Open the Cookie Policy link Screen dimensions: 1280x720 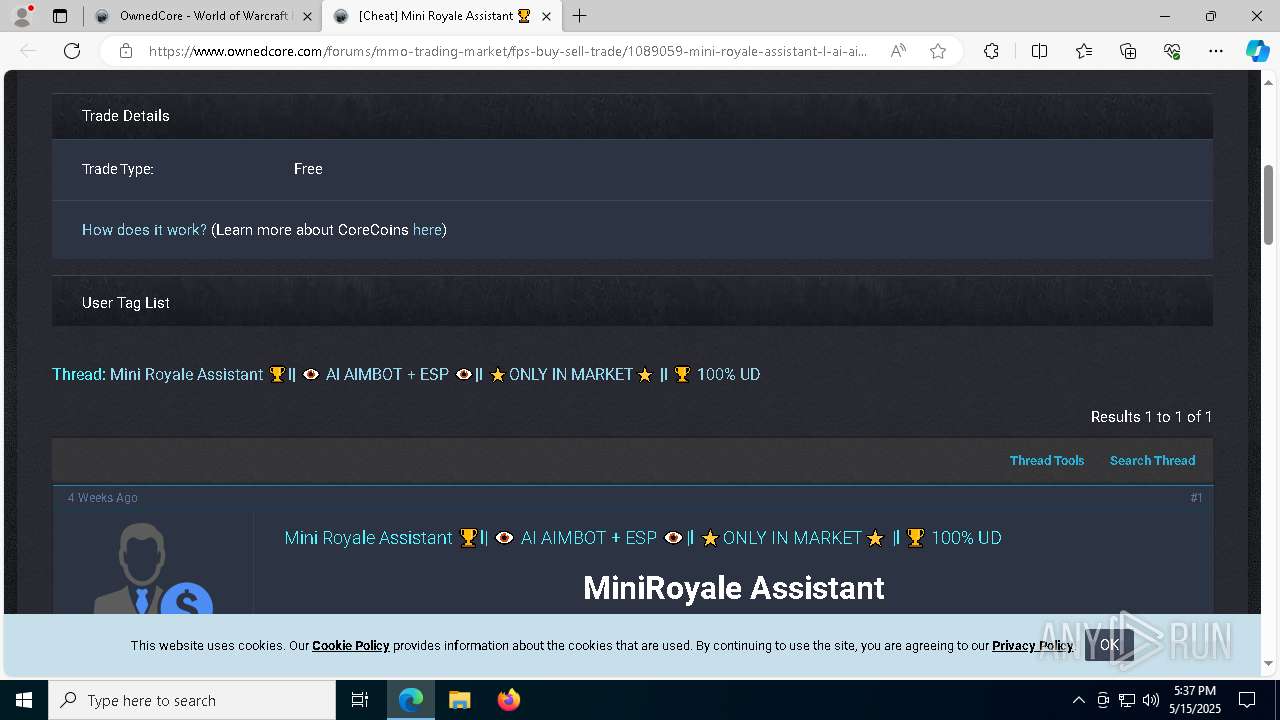tap(350, 646)
